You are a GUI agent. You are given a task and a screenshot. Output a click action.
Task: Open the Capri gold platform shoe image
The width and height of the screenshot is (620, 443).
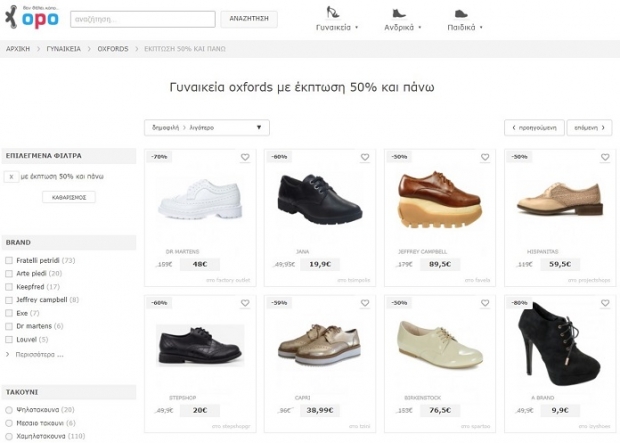[x=319, y=344]
